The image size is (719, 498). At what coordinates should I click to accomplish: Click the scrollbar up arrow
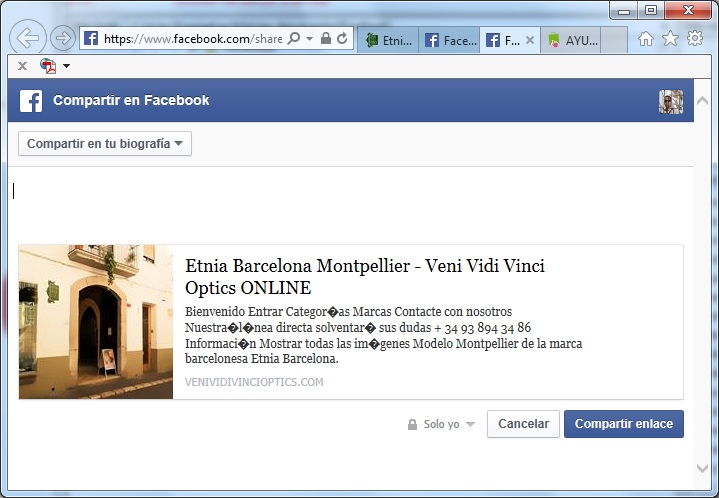pyautogui.click(x=702, y=100)
